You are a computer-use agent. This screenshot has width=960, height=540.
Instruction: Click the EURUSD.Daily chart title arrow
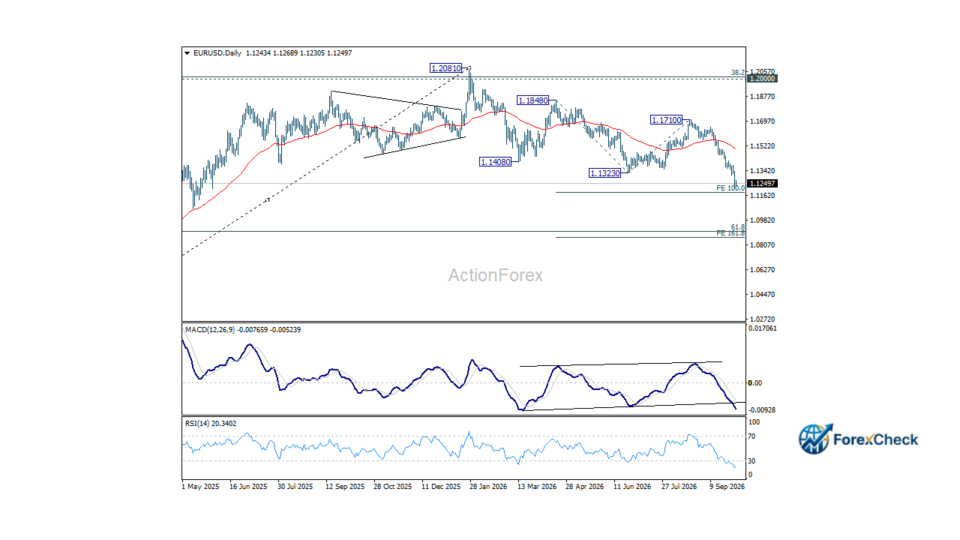coord(187,53)
